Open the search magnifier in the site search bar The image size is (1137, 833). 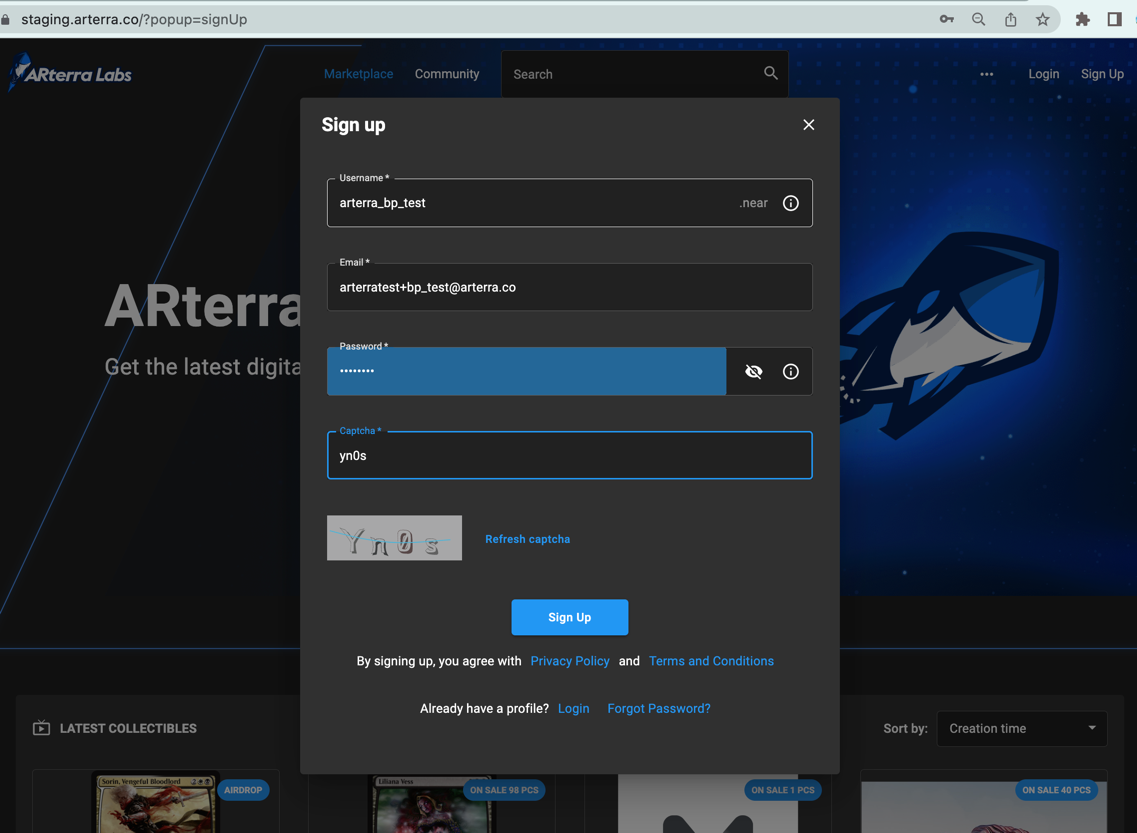click(x=770, y=73)
